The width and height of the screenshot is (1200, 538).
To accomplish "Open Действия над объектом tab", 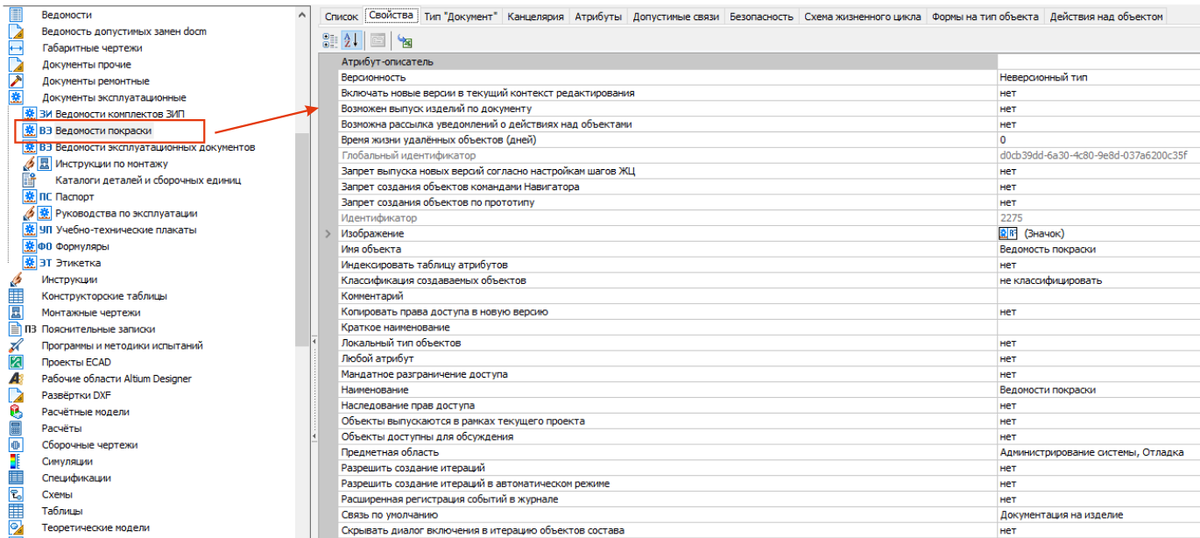I will (x=1106, y=16).
